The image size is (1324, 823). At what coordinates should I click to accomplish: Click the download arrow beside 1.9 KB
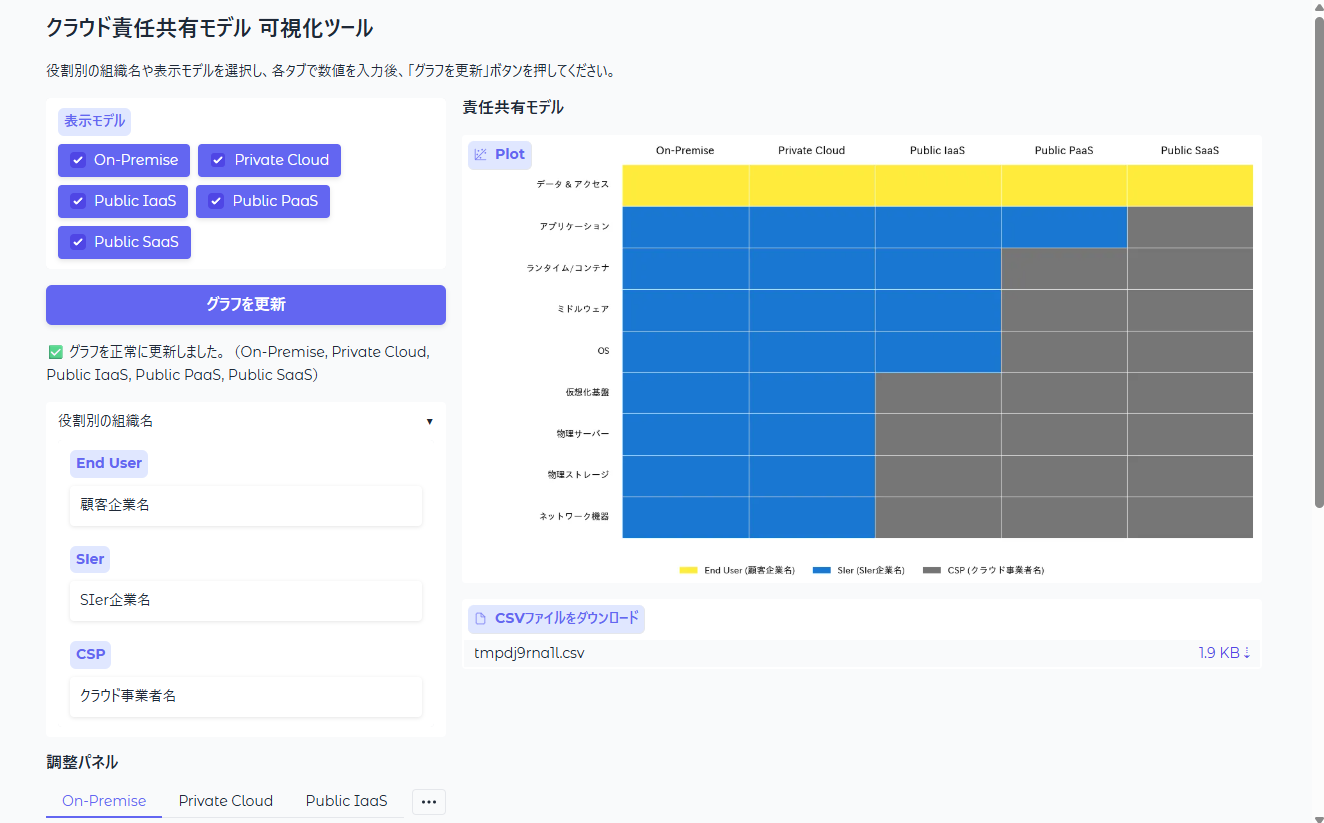coord(1247,653)
